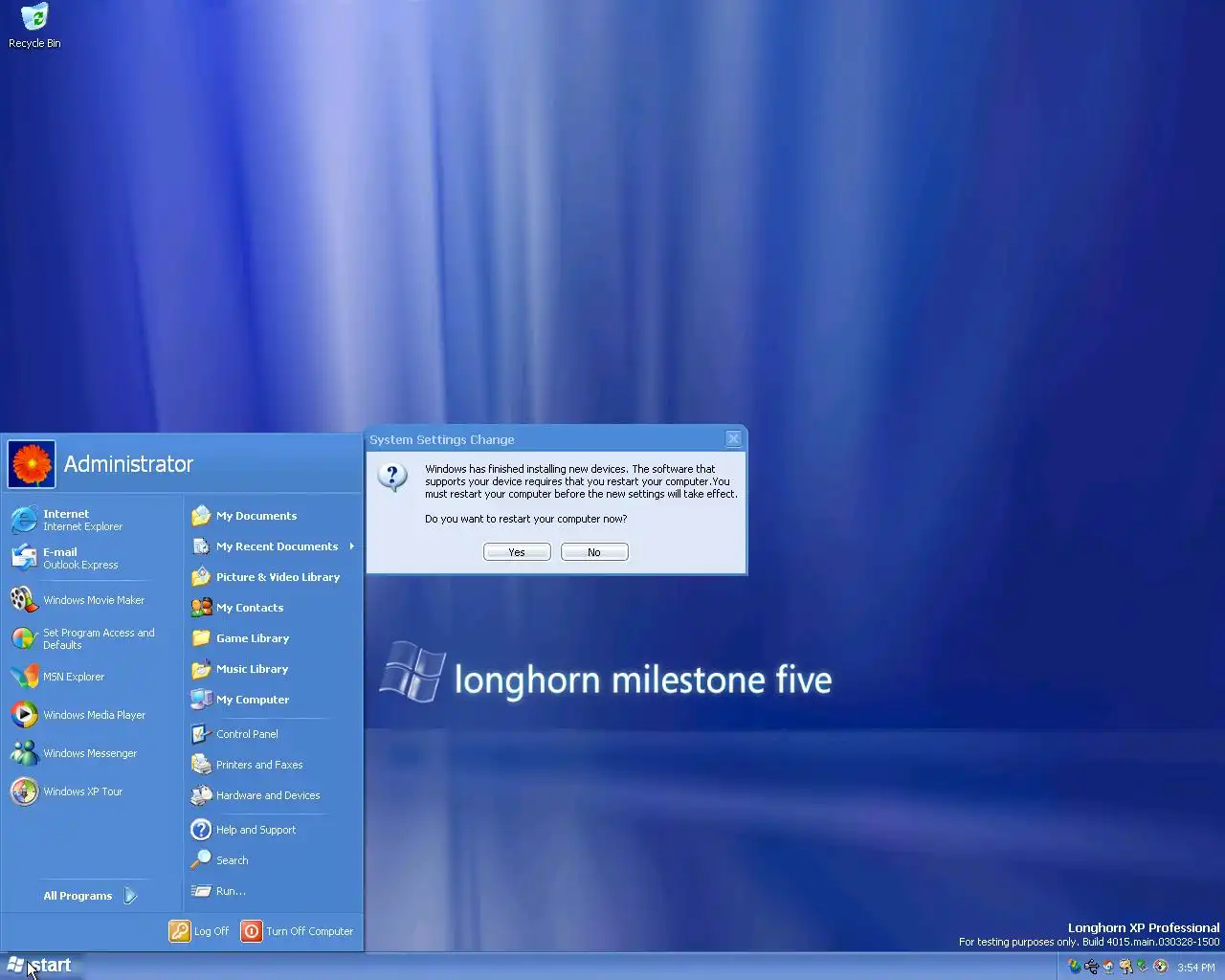Viewport: 1225px width, 980px height.
Task: Open Game Library folder
Action: (x=274, y=638)
